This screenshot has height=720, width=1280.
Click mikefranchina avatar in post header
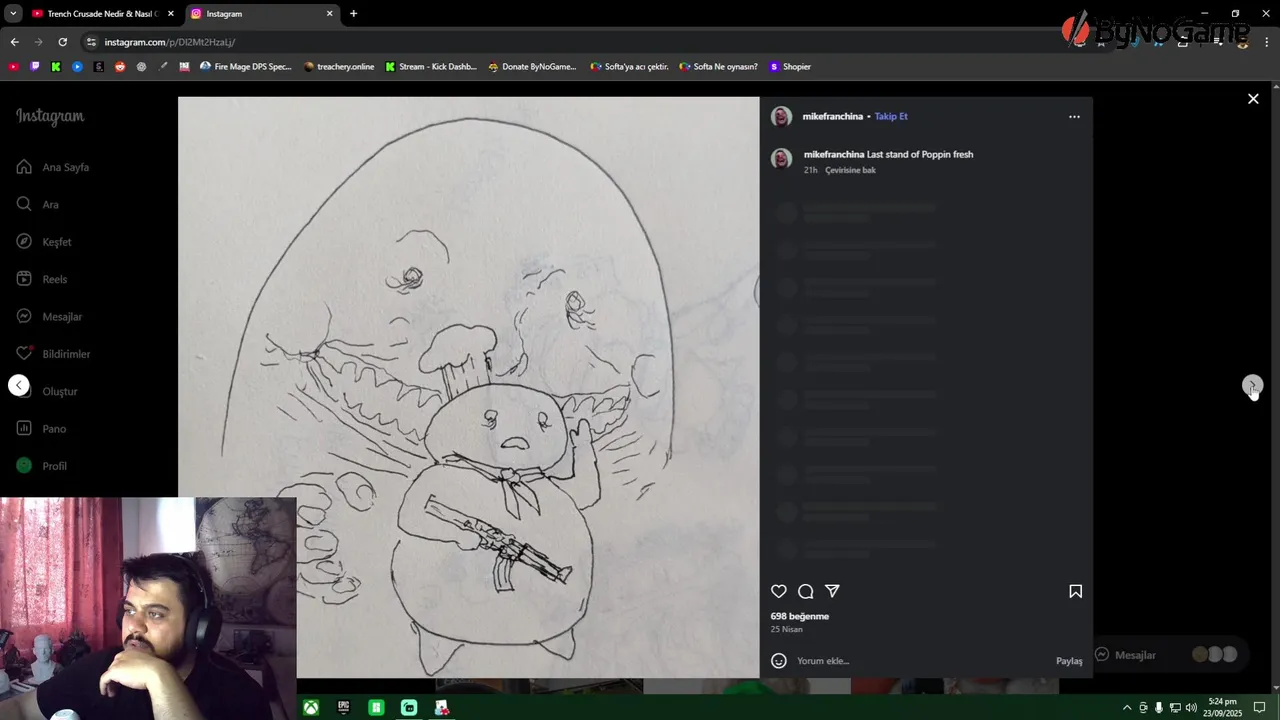[x=781, y=117]
